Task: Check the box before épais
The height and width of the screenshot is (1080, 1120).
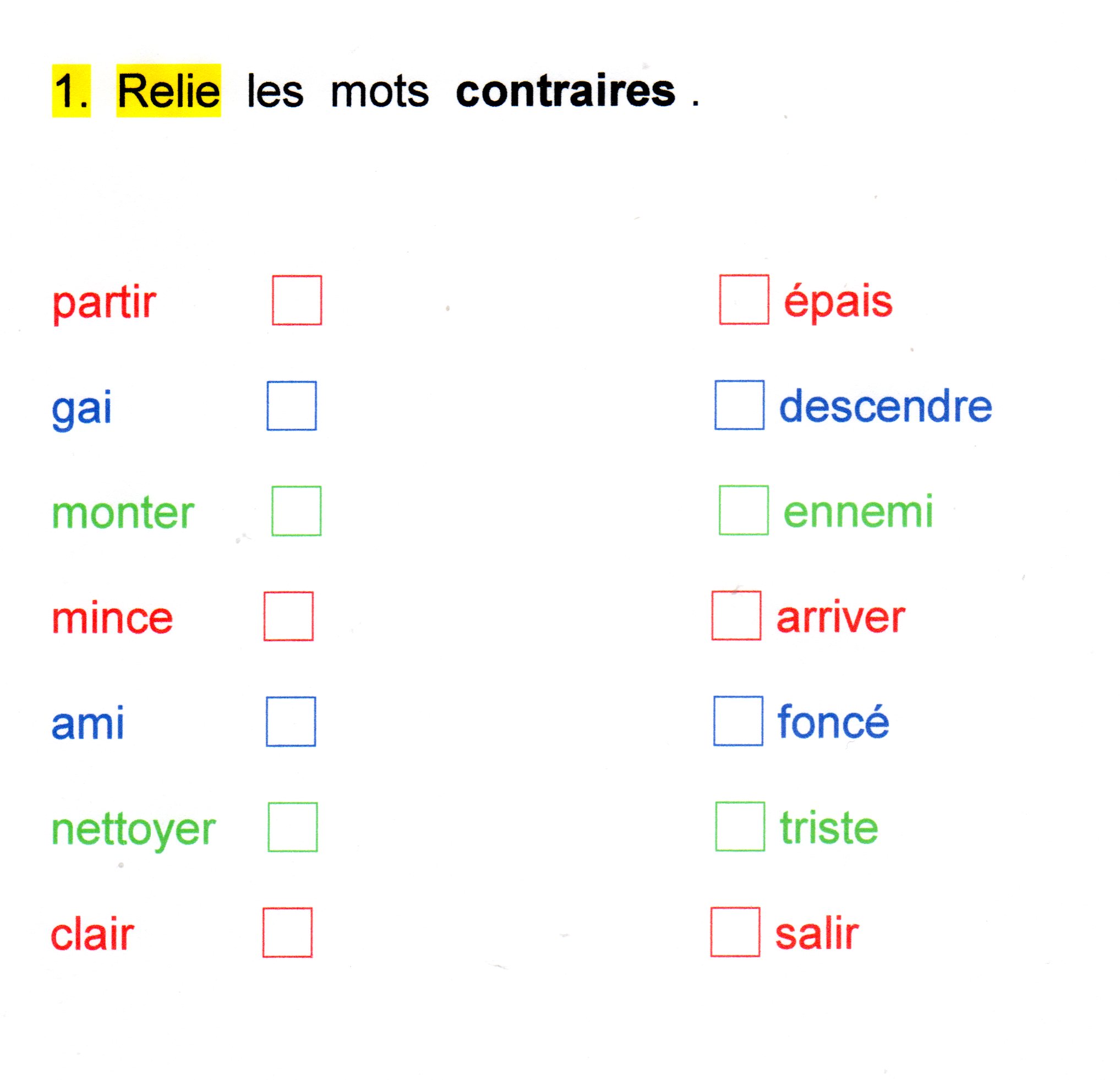Action: tap(744, 300)
